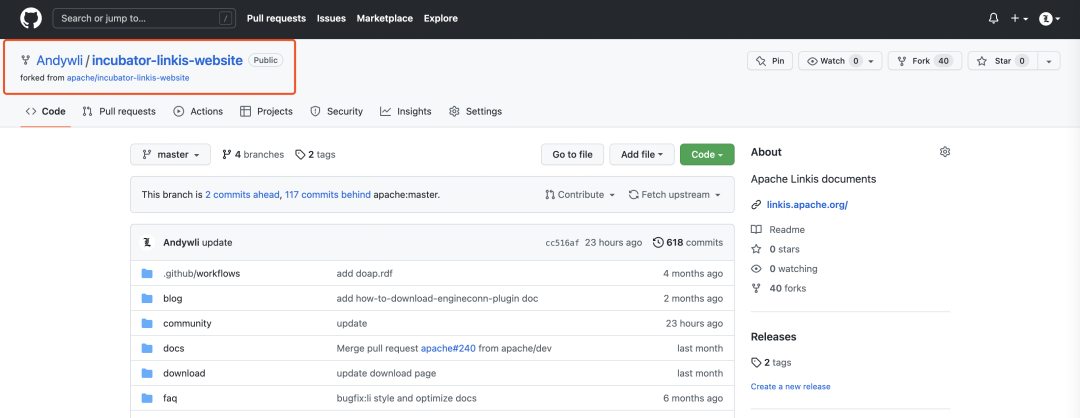1080x418 pixels.
Task: Open the GitHub logo homepage
Action: coord(31,19)
